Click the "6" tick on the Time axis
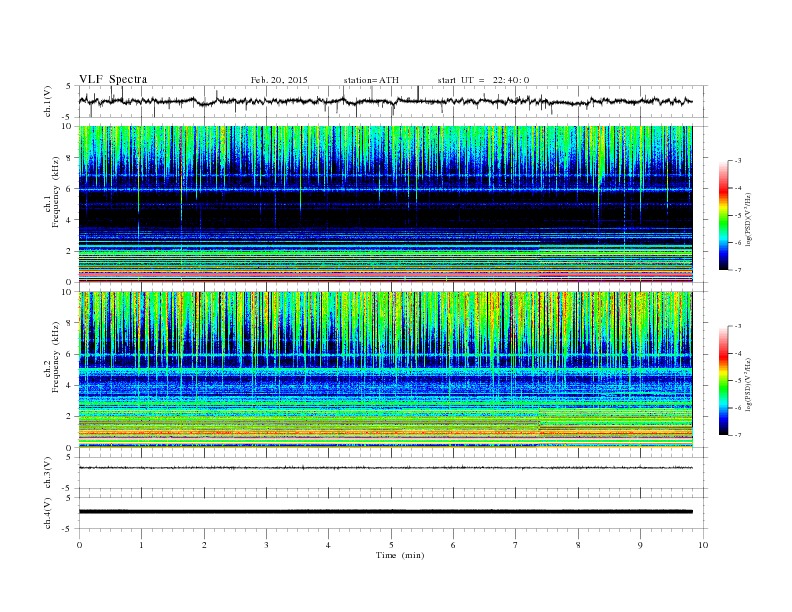The width and height of the screenshot is (792, 612). tap(453, 545)
